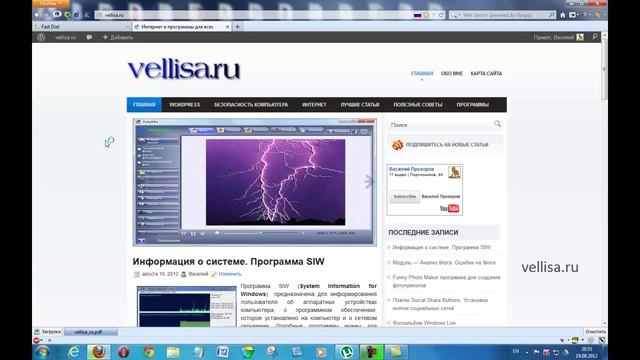Image resolution: width=640 pixels, height=360 pixels.
Task: Click the site Поиск search field
Action: [441, 124]
